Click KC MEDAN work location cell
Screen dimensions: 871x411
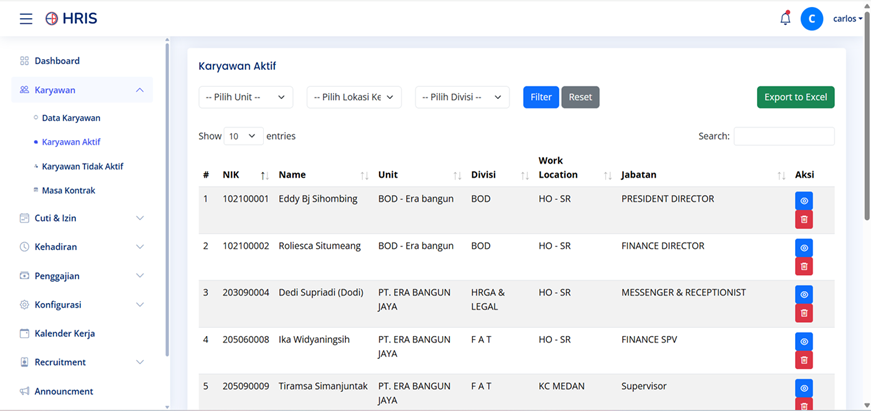[x=562, y=386]
